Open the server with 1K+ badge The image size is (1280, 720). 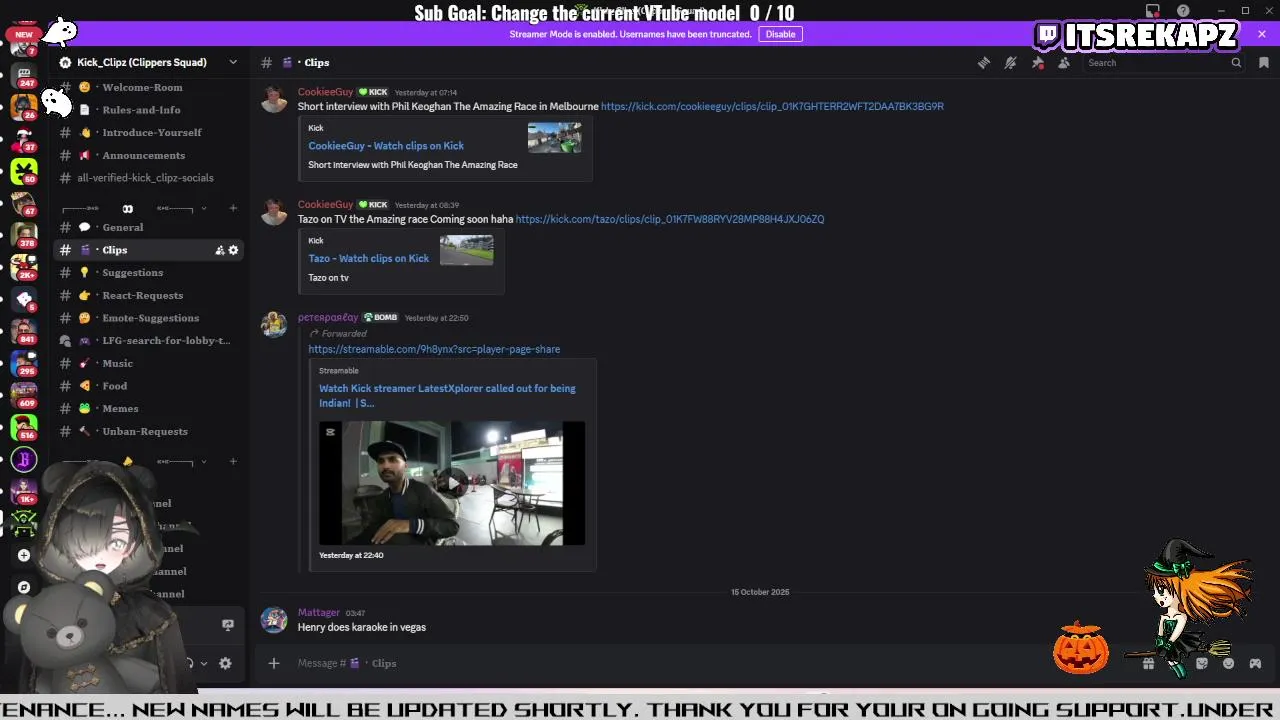24,491
